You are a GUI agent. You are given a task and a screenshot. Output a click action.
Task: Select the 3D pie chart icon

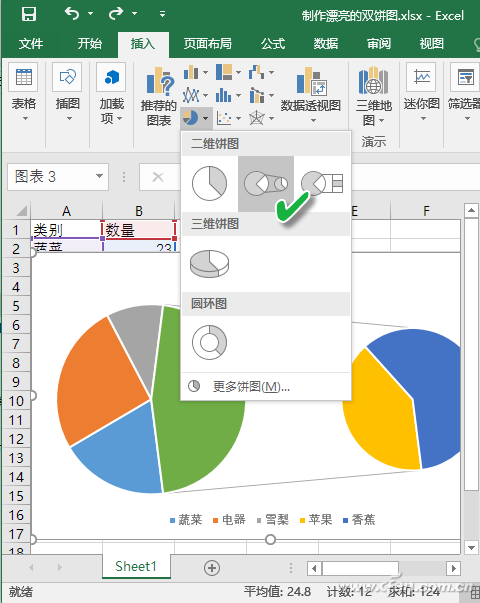tap(210, 263)
